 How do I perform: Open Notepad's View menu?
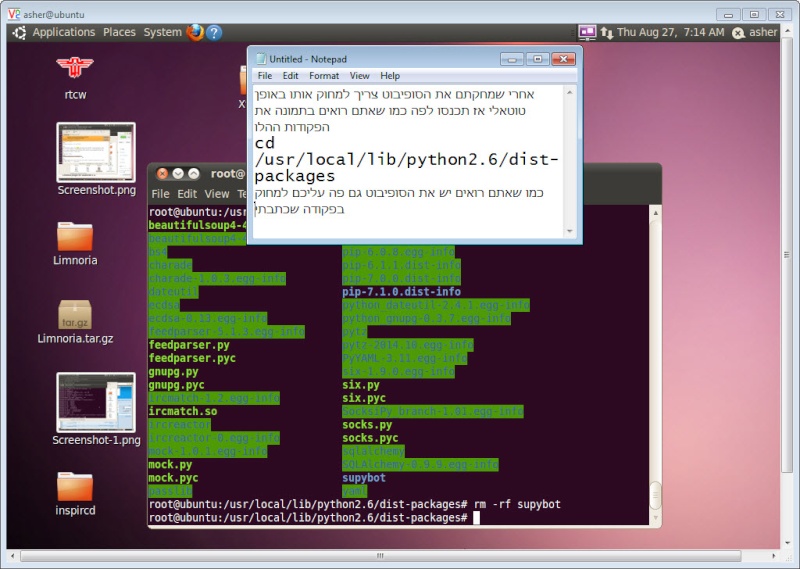click(x=359, y=76)
